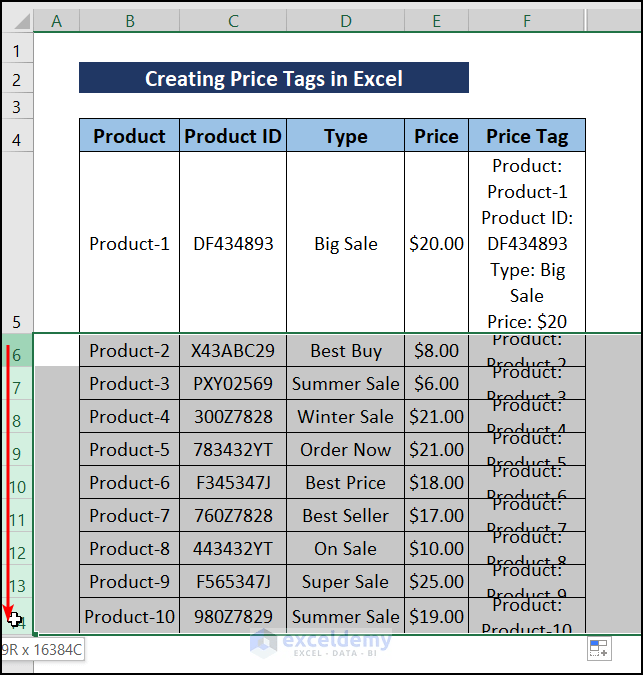The height and width of the screenshot is (675, 643).
Task: Click the $10.00 price cell
Action: tap(436, 548)
